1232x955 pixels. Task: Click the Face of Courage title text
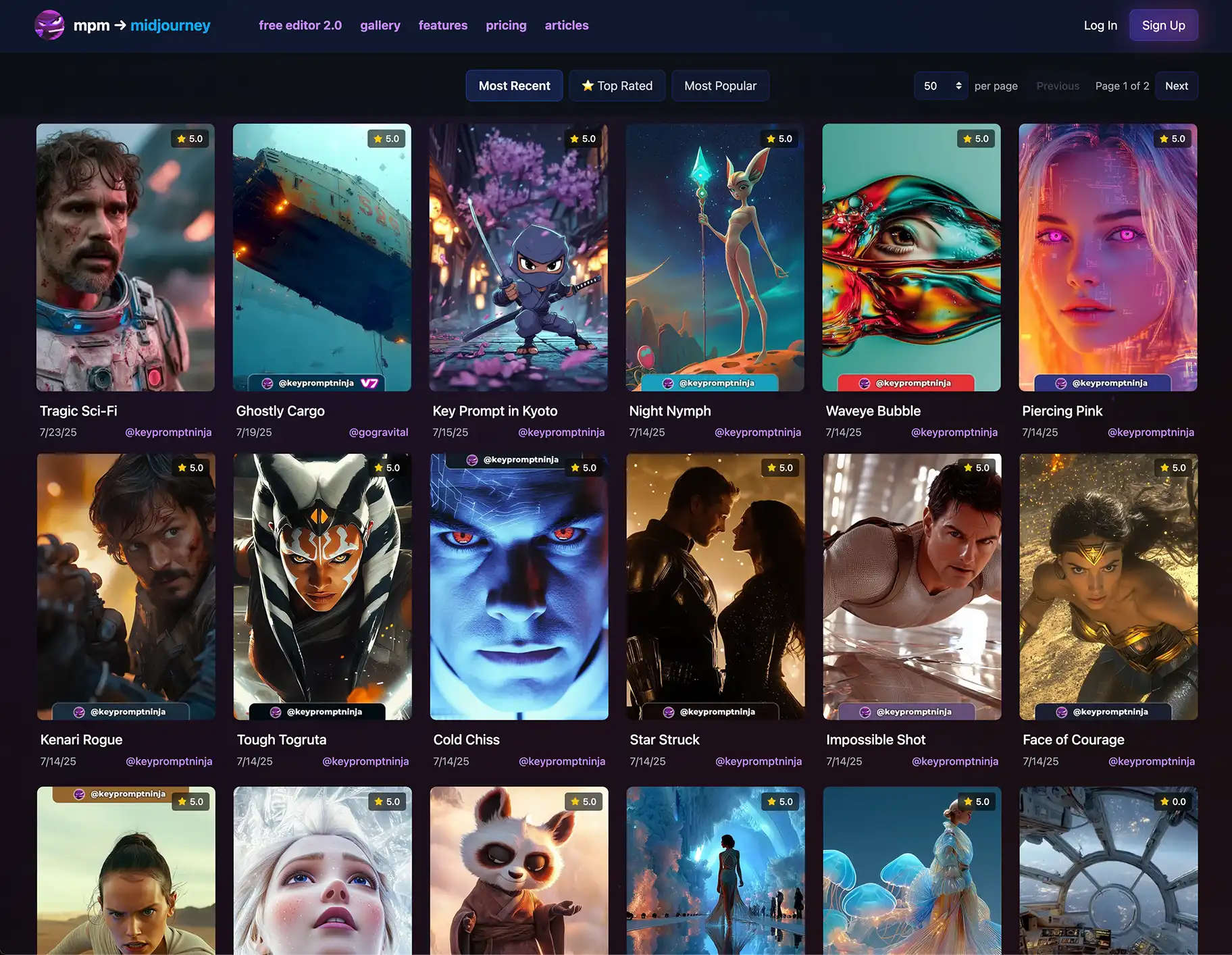point(1074,740)
